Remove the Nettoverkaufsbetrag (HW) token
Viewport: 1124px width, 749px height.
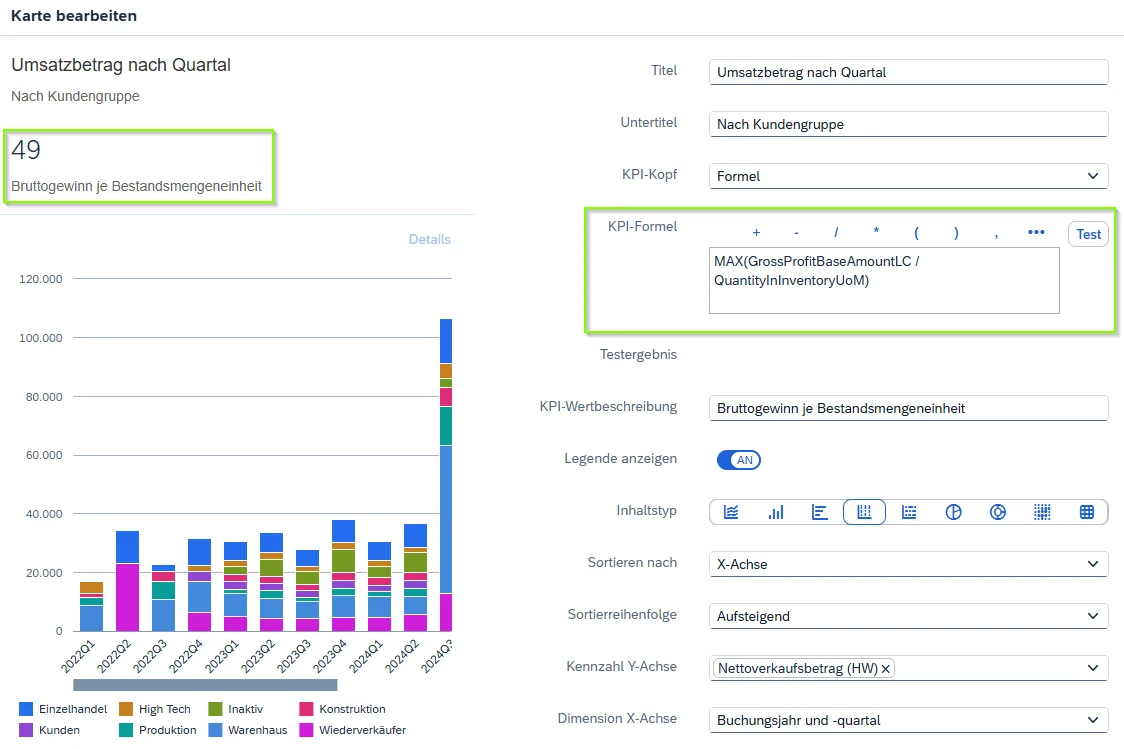click(886, 668)
